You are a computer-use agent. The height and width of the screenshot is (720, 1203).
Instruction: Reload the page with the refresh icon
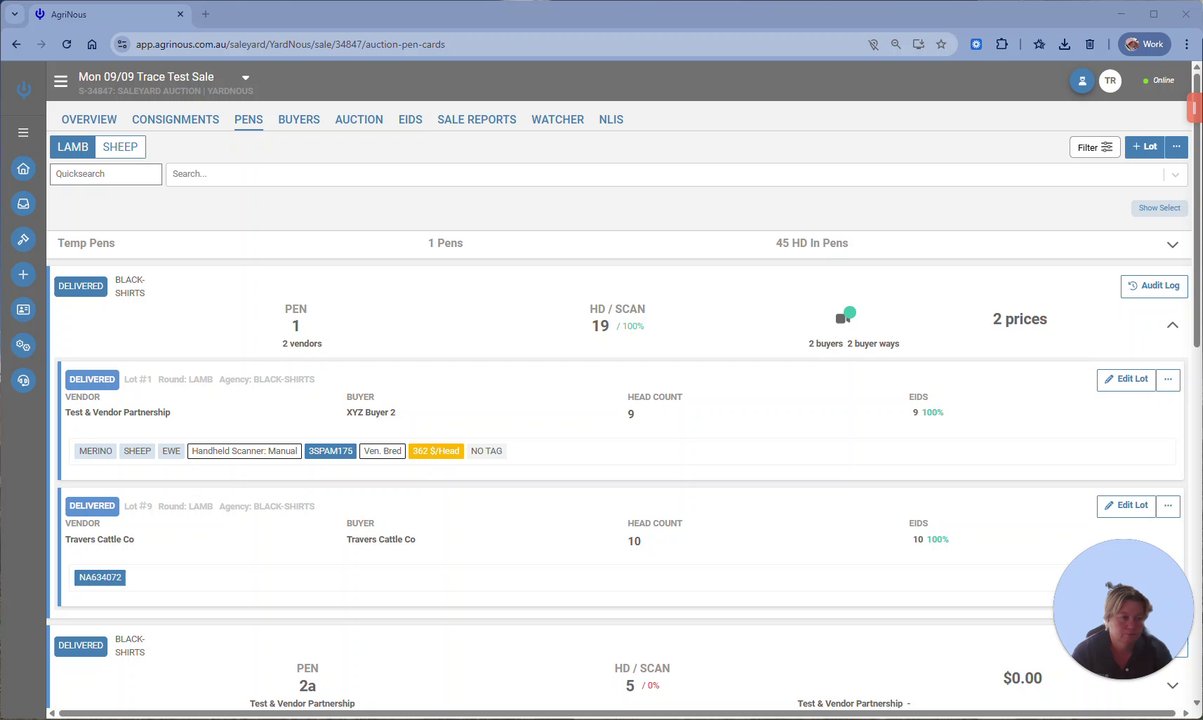(66, 44)
